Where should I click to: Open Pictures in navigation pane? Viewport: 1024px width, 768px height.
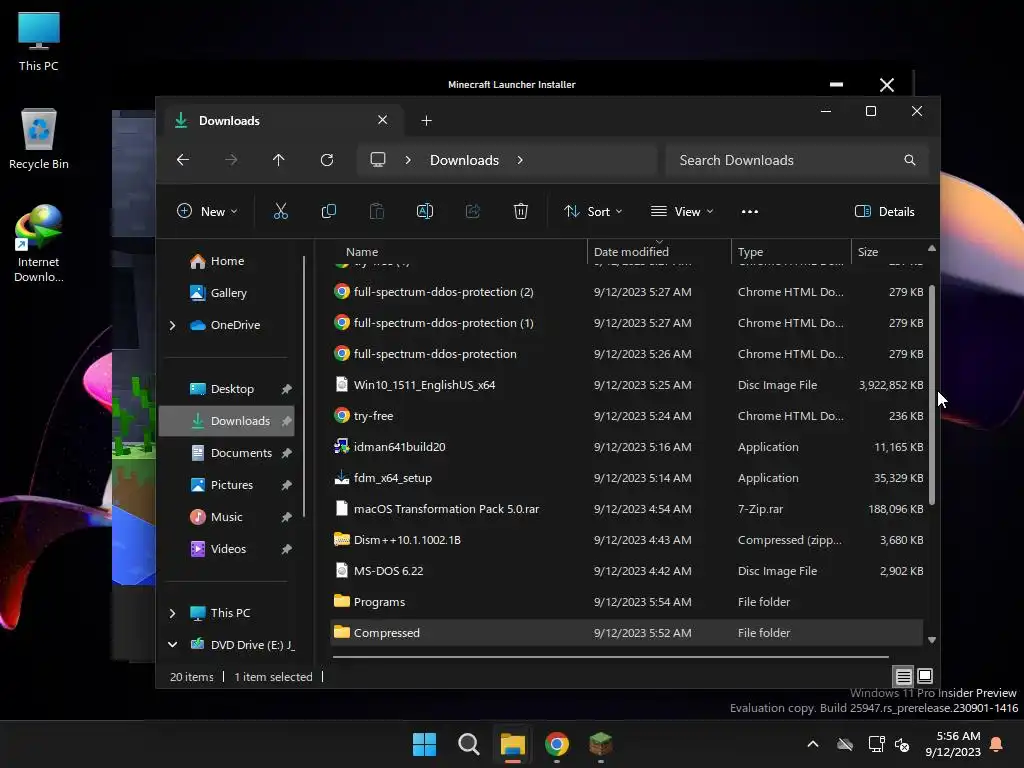[x=227, y=485]
